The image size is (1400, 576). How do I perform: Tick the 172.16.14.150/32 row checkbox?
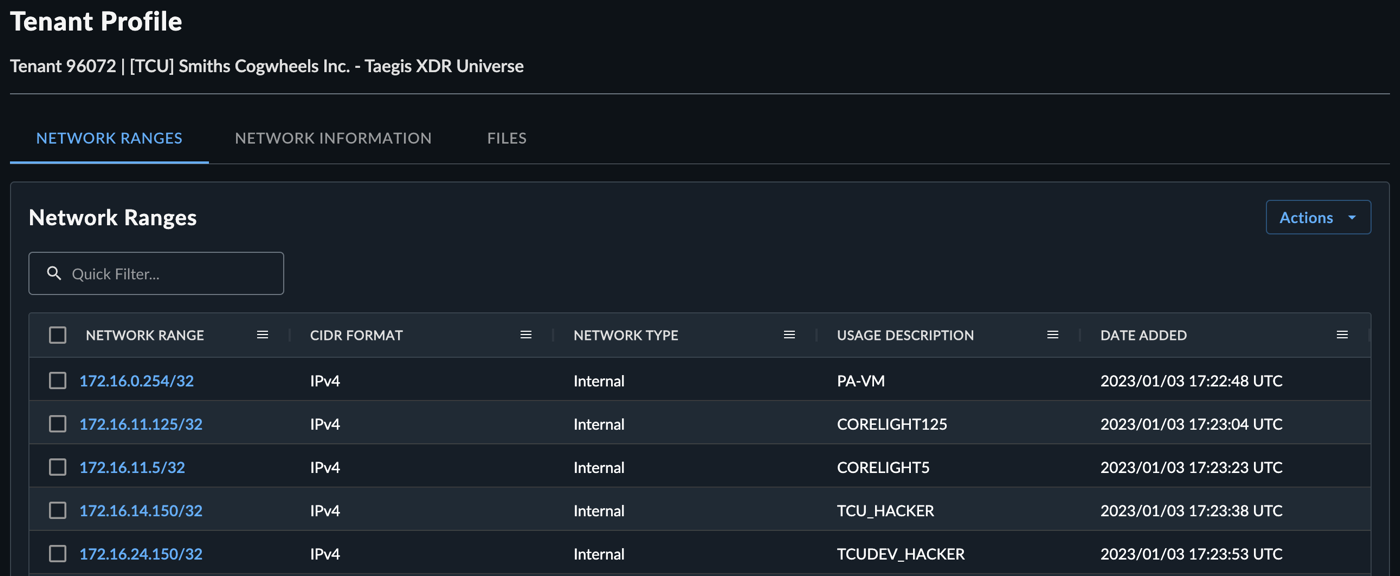(x=58, y=510)
